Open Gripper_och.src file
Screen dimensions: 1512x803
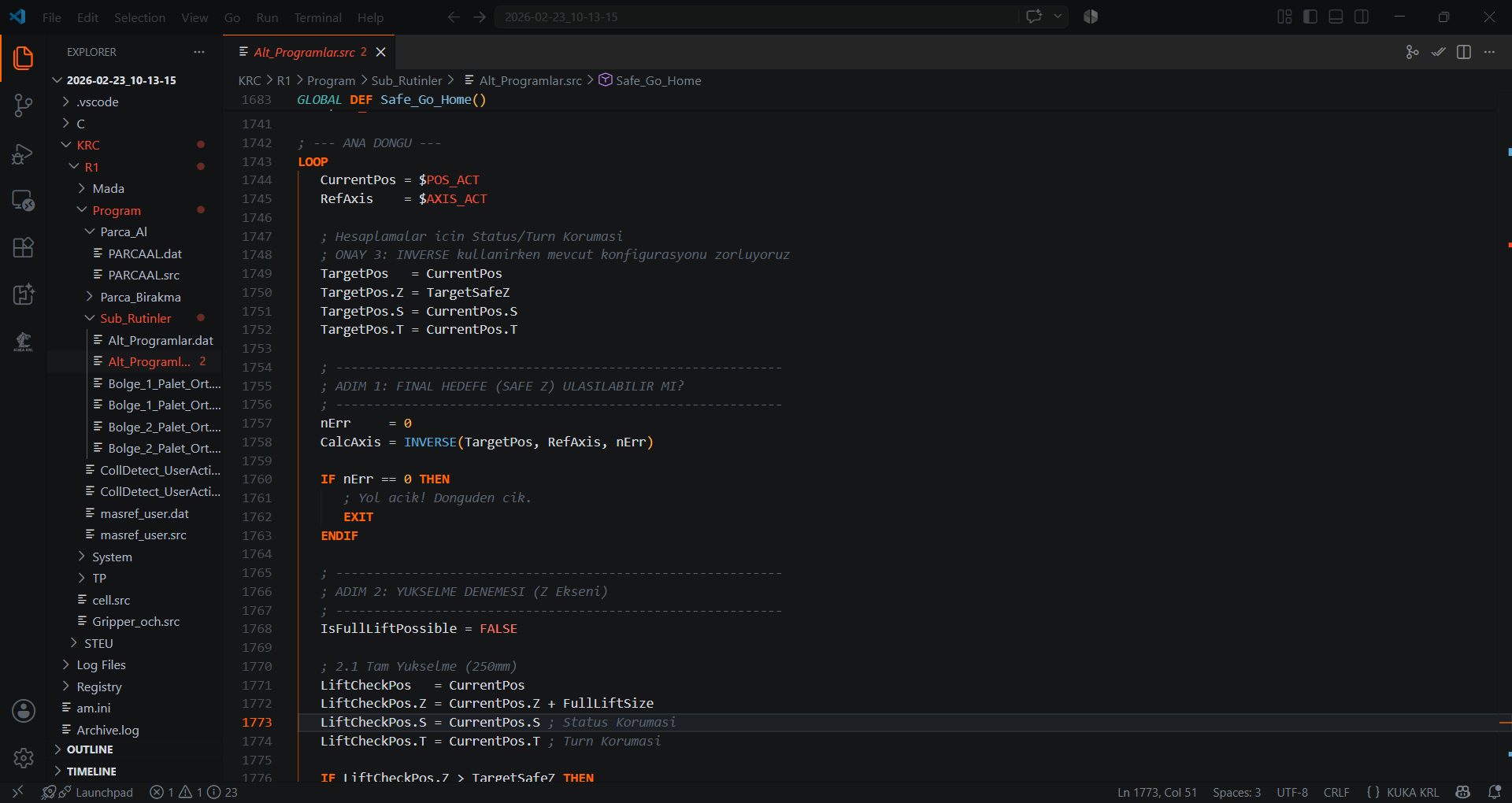pos(135,622)
